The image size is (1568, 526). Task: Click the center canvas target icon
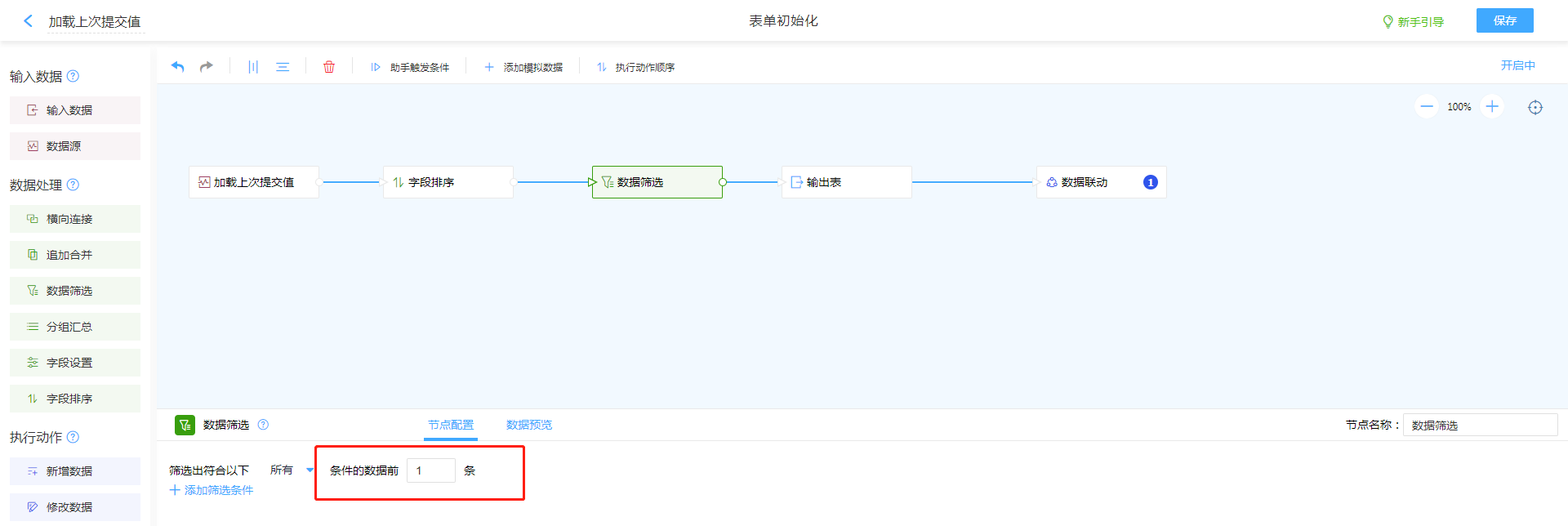click(1535, 108)
